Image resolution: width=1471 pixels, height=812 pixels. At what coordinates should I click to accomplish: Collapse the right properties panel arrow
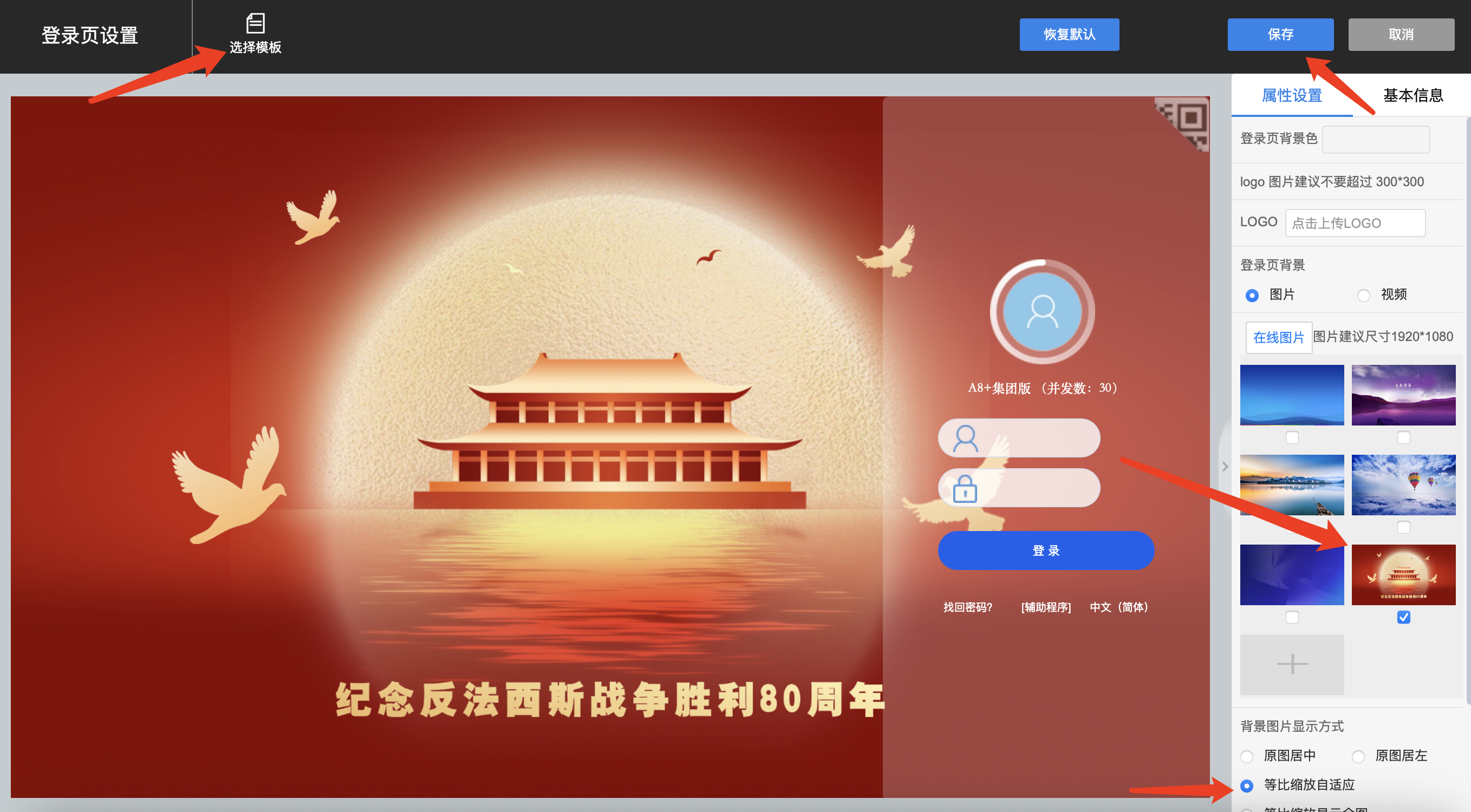tap(1225, 466)
